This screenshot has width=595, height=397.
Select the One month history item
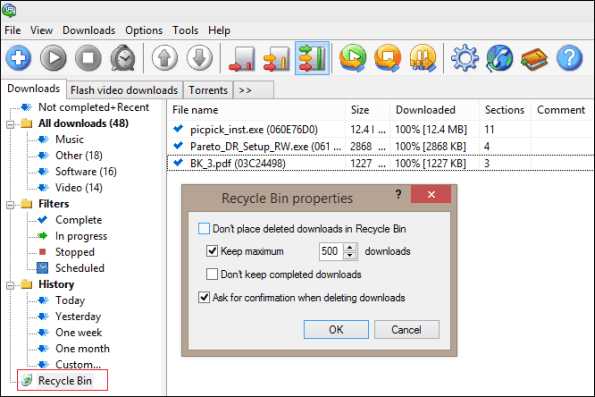pos(82,348)
